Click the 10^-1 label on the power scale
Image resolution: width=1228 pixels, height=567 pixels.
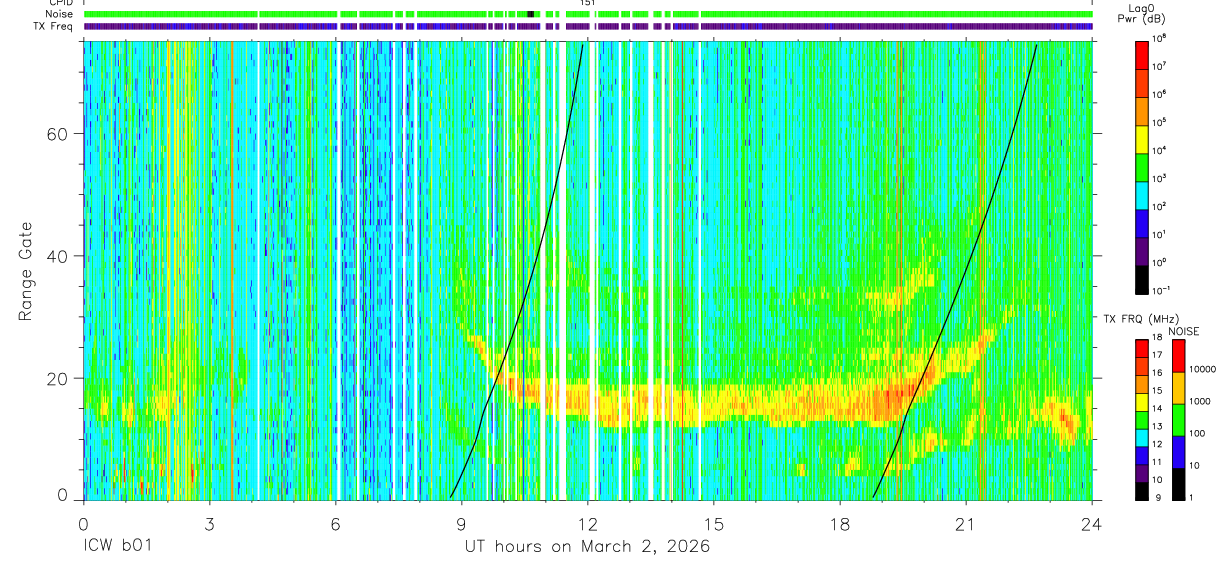tap(1161, 289)
